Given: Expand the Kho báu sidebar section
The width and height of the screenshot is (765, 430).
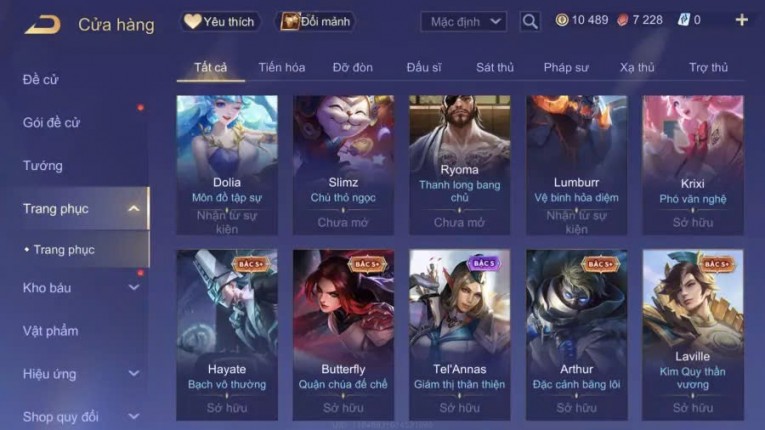Looking at the screenshot, I should (x=134, y=288).
